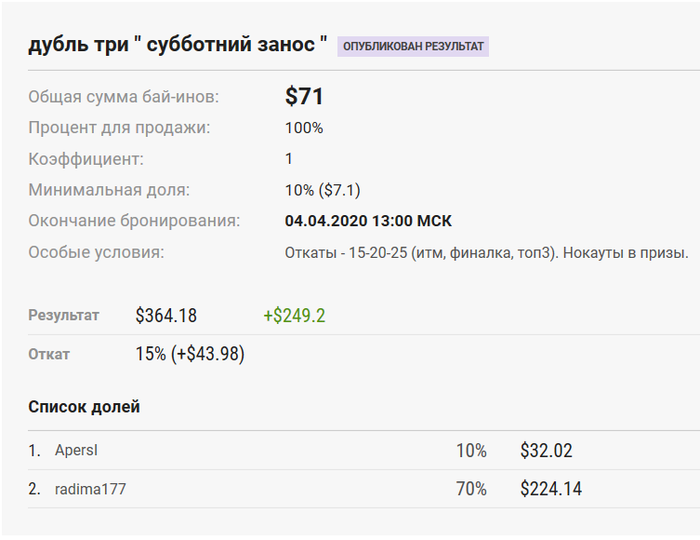This screenshot has height=540, width=700.
Task: Click the Apersl share percentage 10%
Action: (x=471, y=450)
